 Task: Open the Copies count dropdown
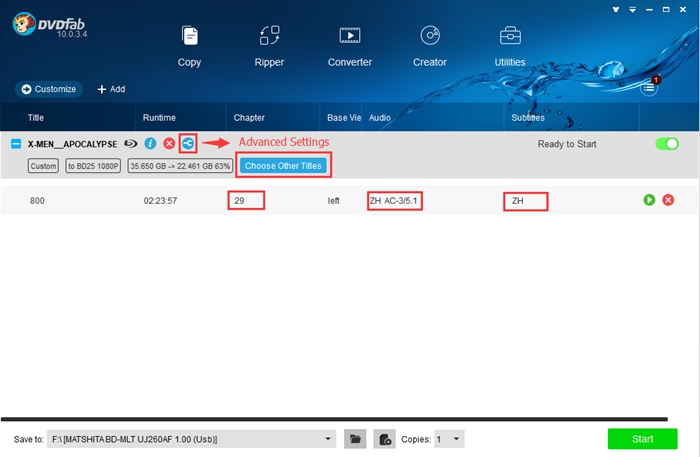tap(449, 439)
